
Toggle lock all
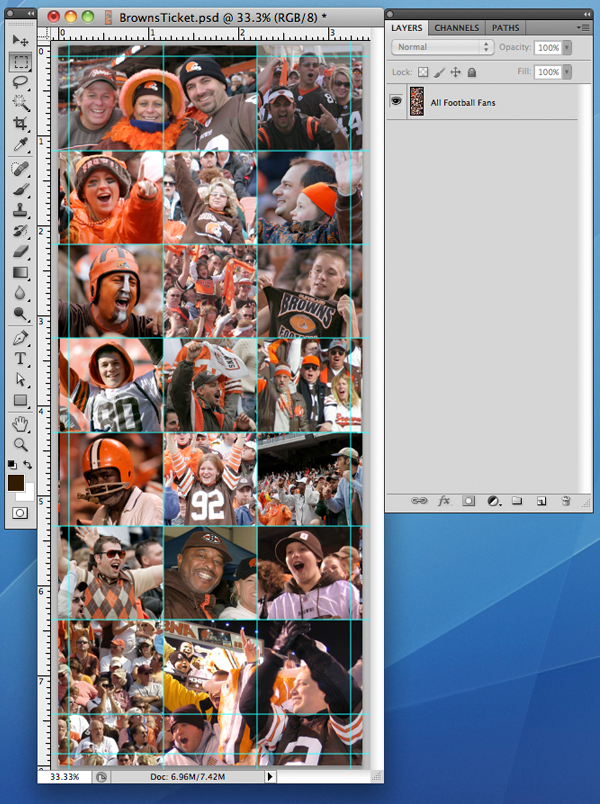pyautogui.click(x=472, y=72)
